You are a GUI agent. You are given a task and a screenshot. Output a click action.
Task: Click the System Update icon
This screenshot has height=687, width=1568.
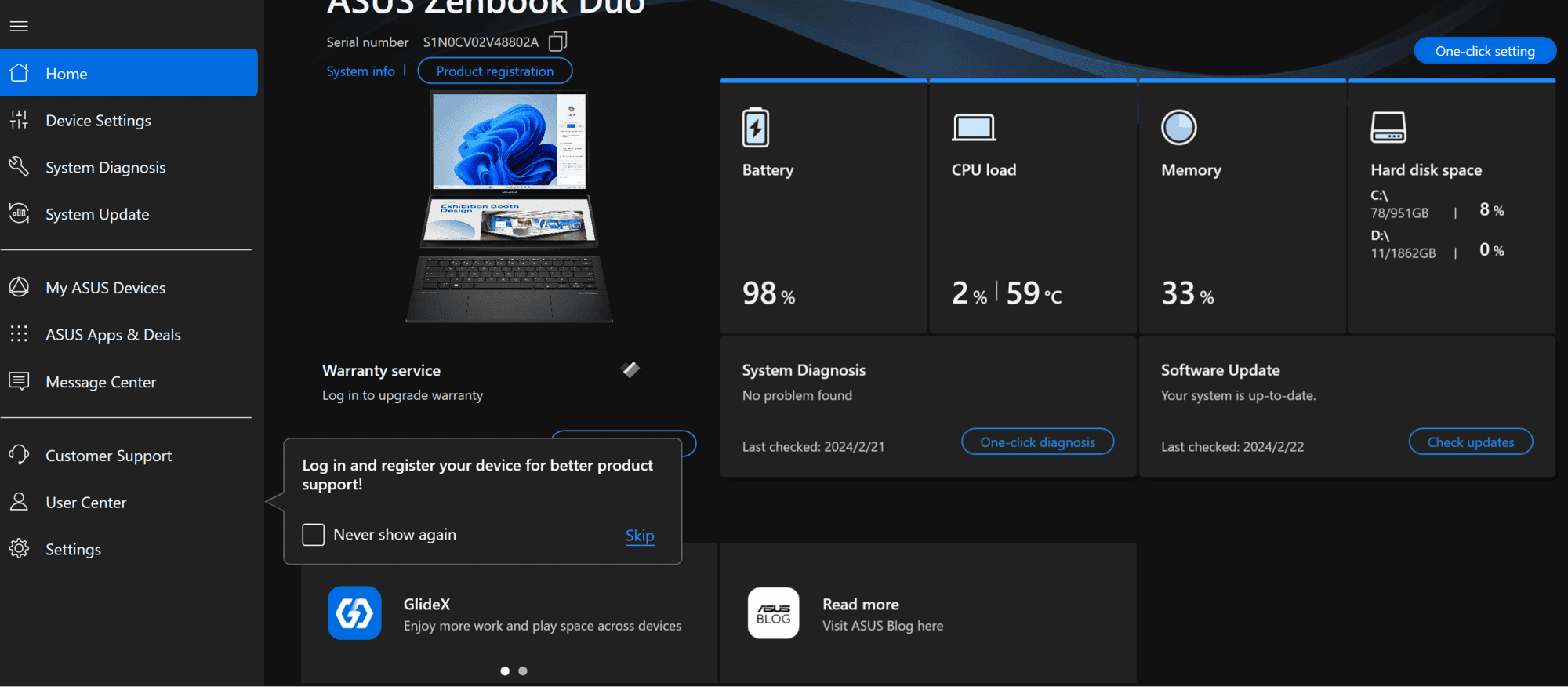tap(19, 213)
